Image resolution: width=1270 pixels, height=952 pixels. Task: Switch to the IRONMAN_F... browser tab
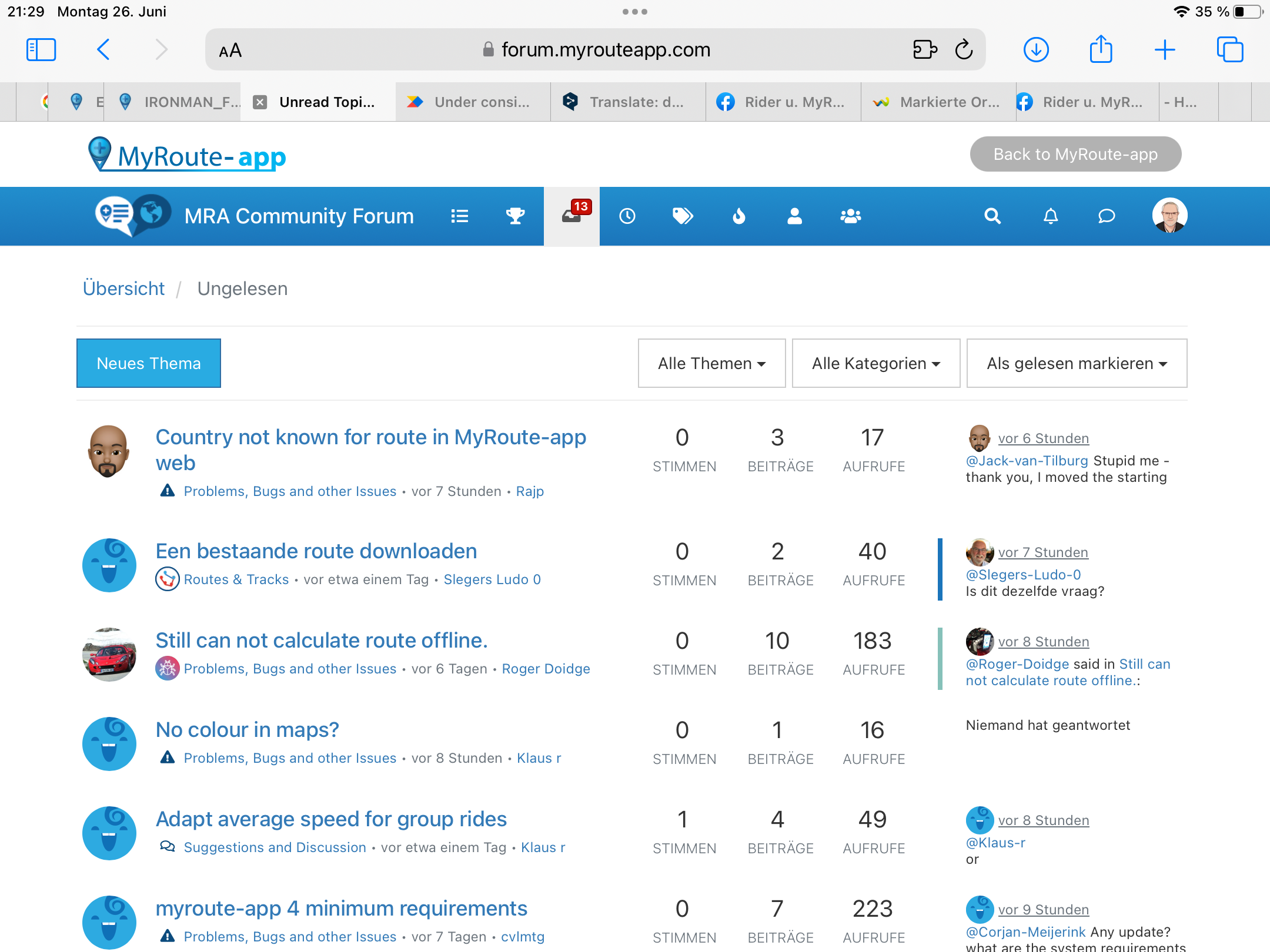(172, 102)
